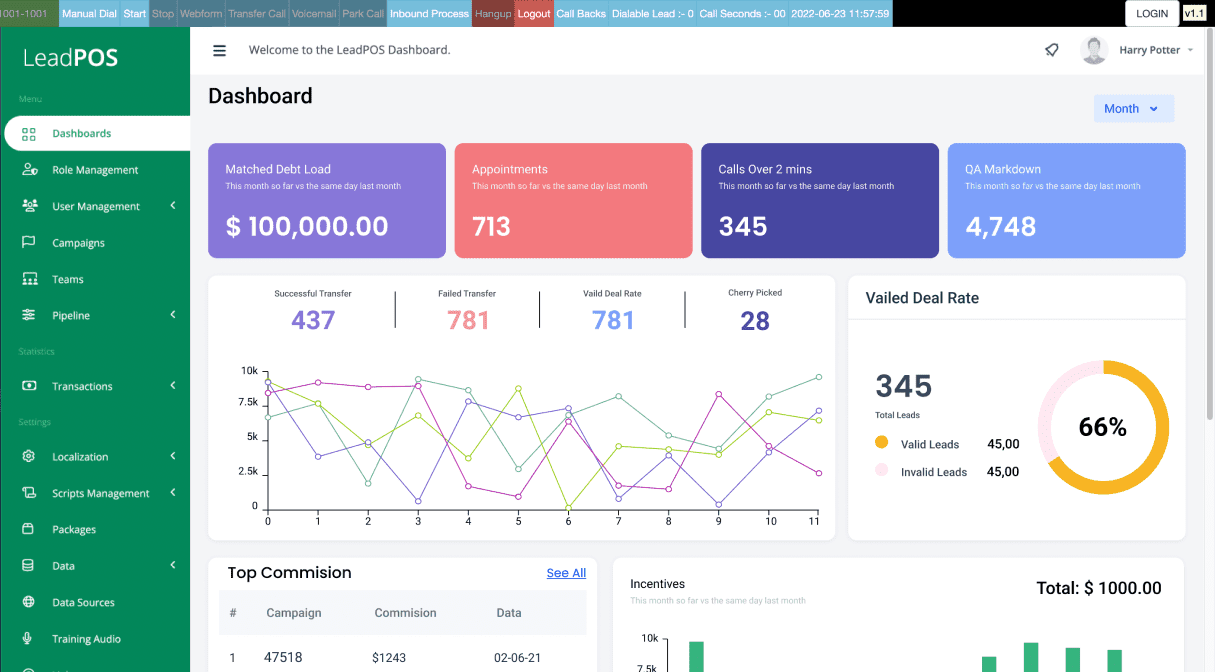The width and height of the screenshot is (1215, 672).
Task: Open the QA Markdown card
Action: click(x=1067, y=201)
